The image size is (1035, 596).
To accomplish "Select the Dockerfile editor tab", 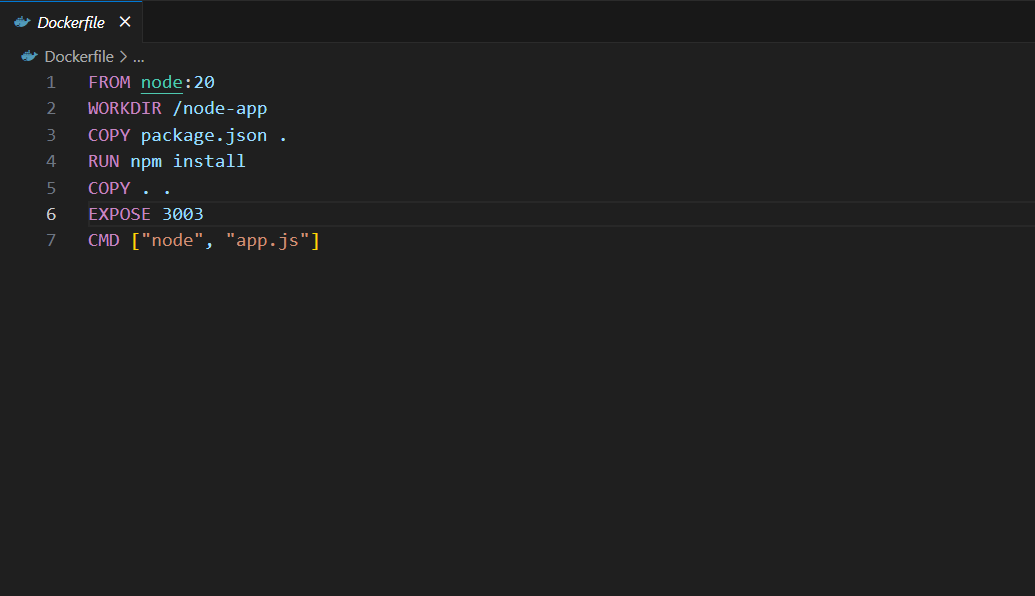I will pos(71,22).
